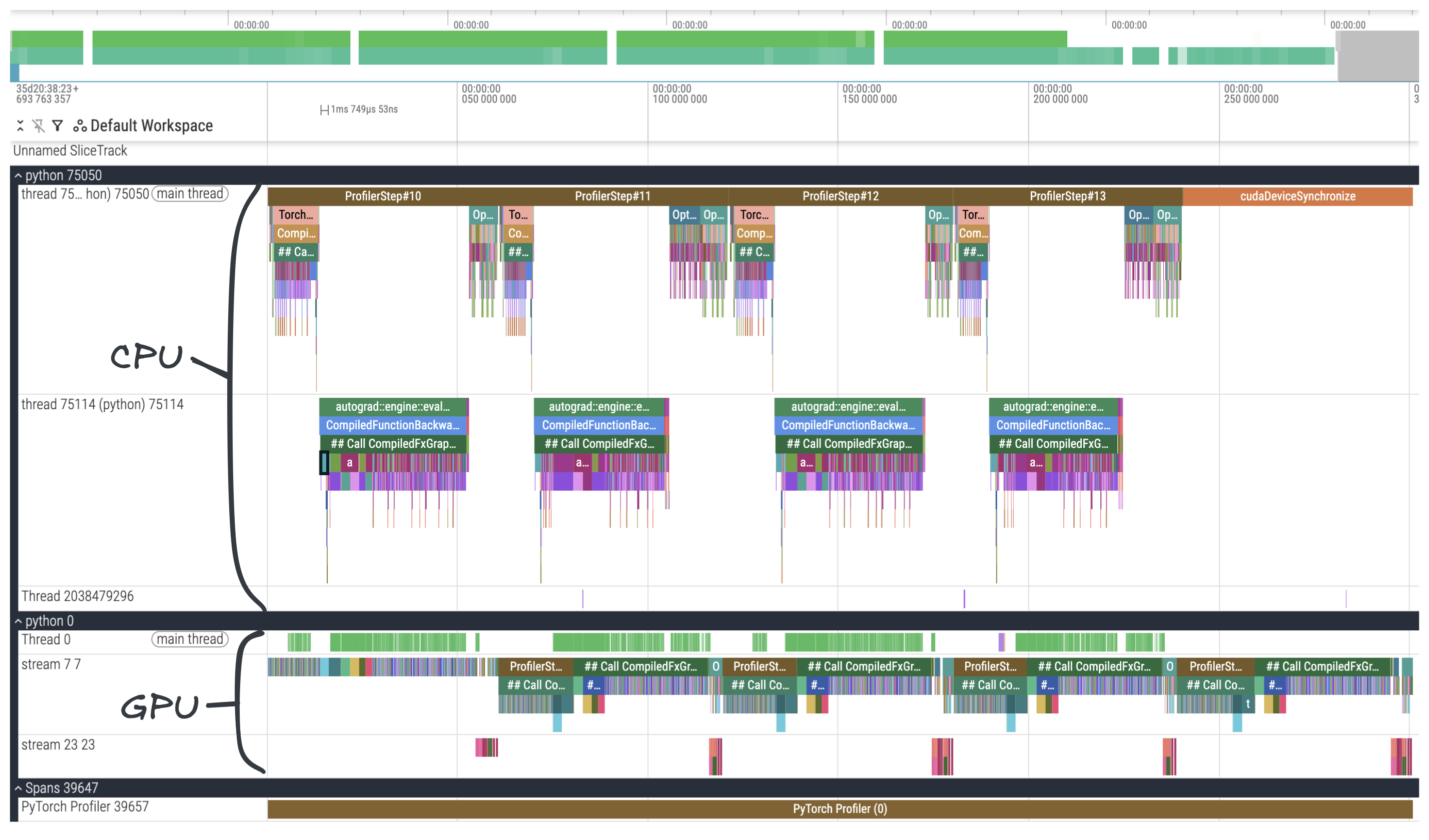Image resolution: width=1429 pixels, height=840 pixels.
Task: Select the ProfilerStep#11 slice
Action: 612,196
